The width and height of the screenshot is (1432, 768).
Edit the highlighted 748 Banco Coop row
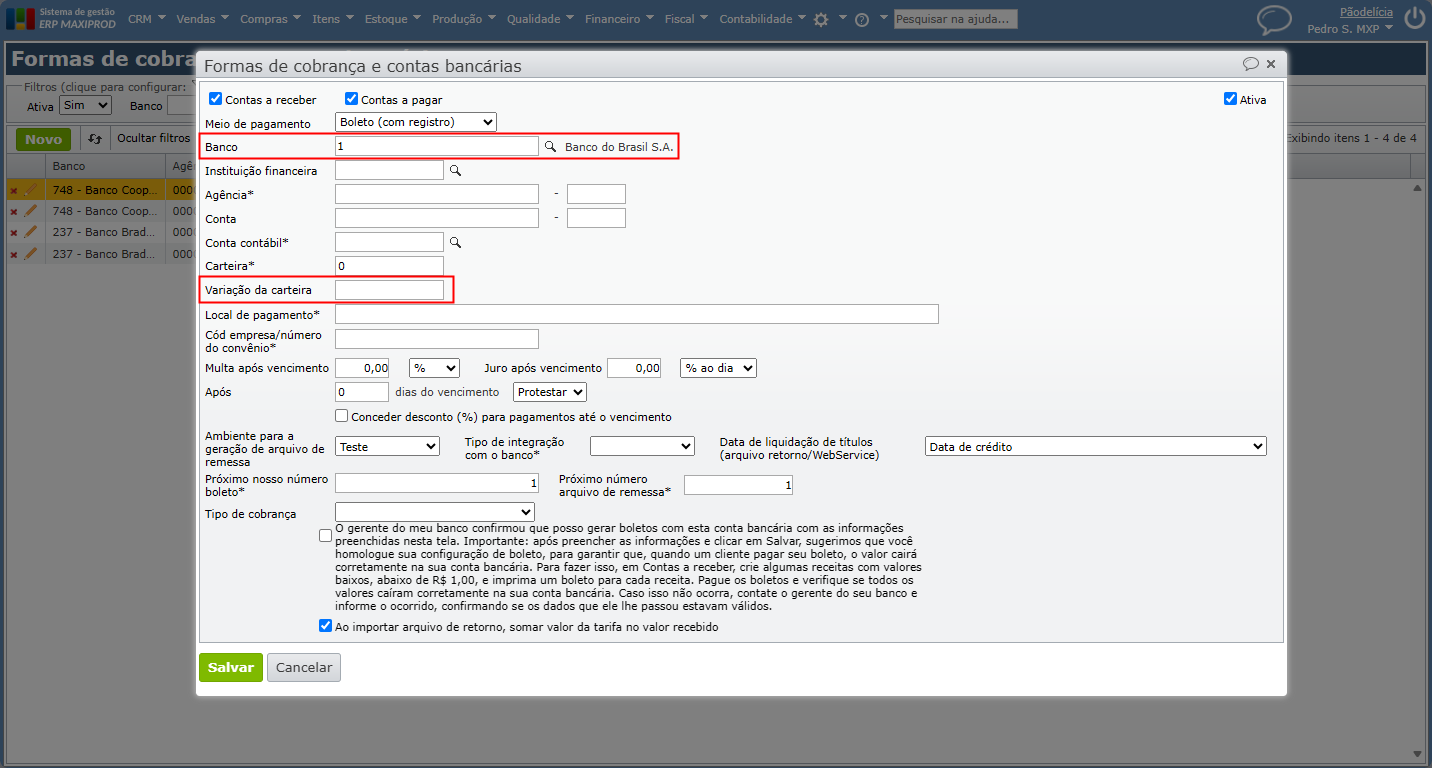30,188
